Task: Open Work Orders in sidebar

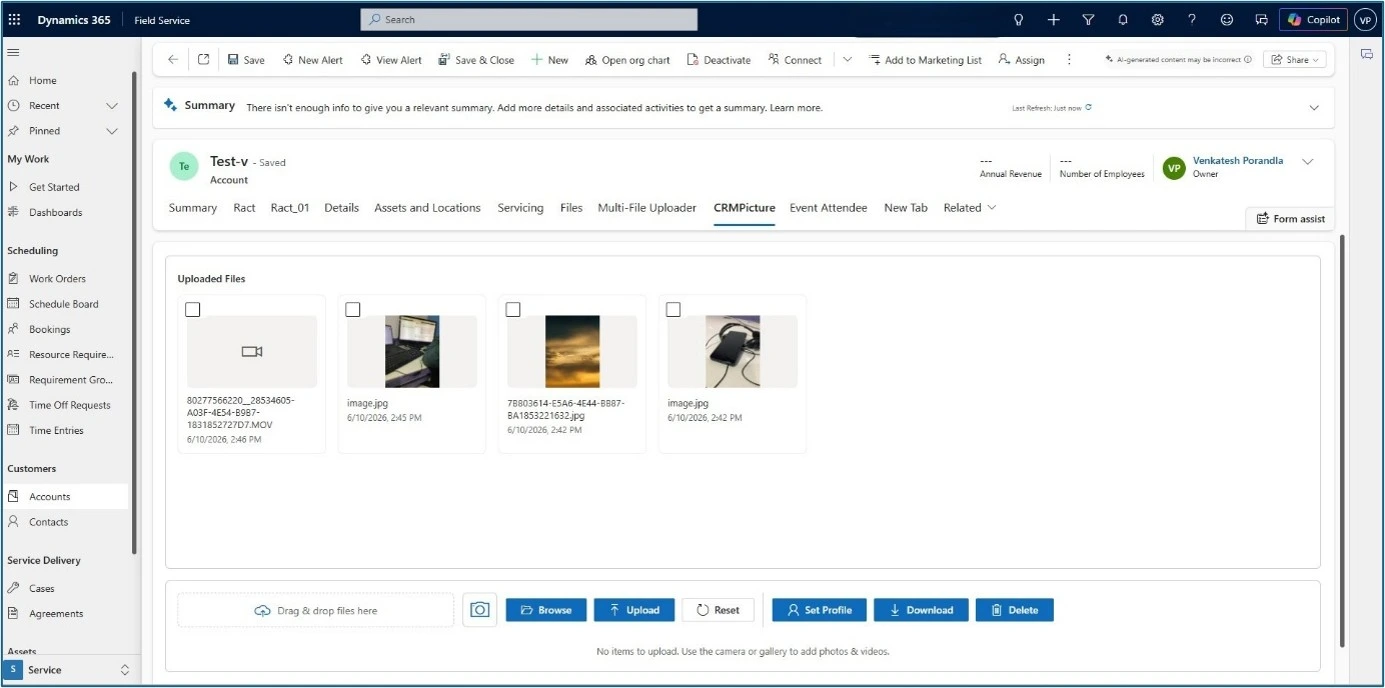Action: coord(57,279)
